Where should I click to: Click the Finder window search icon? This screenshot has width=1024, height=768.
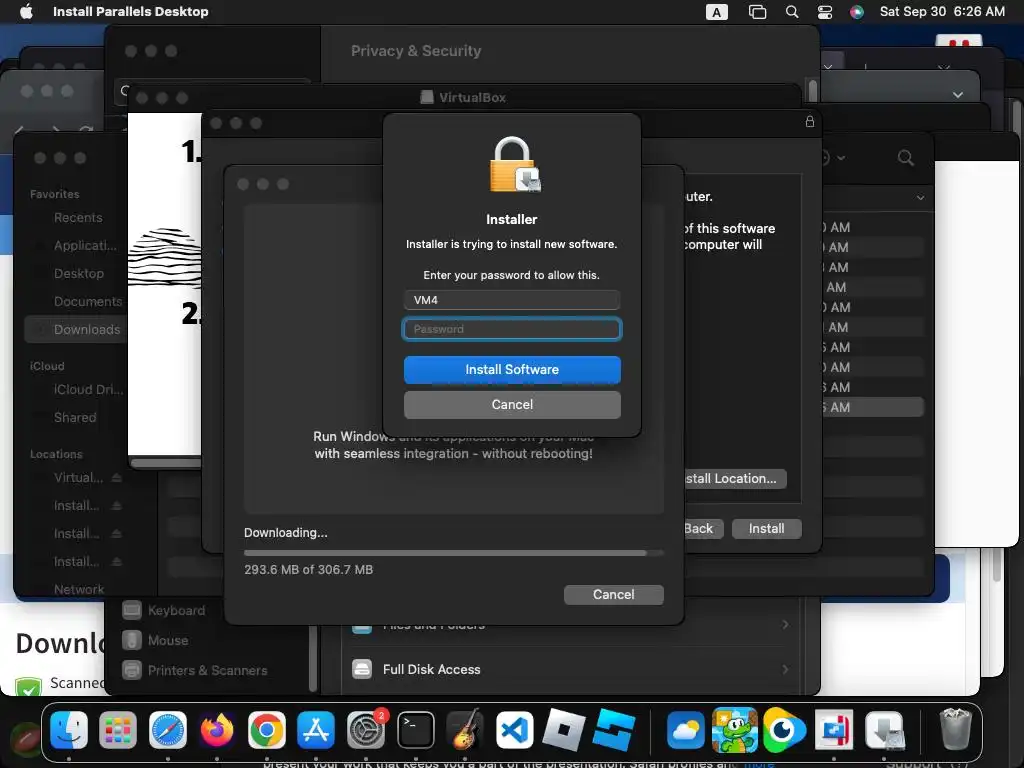point(906,157)
